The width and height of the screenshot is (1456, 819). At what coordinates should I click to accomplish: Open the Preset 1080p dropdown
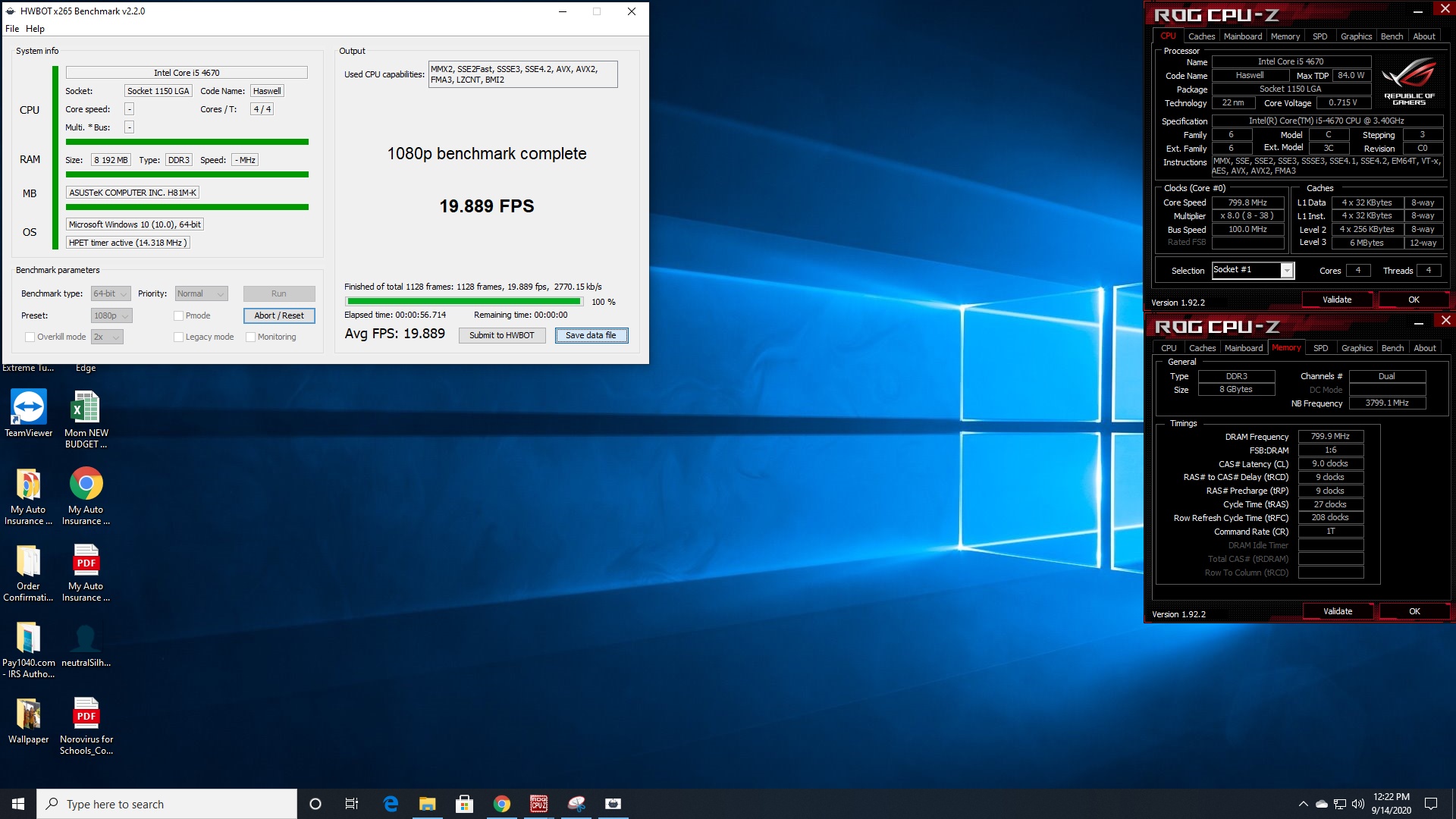(x=111, y=315)
